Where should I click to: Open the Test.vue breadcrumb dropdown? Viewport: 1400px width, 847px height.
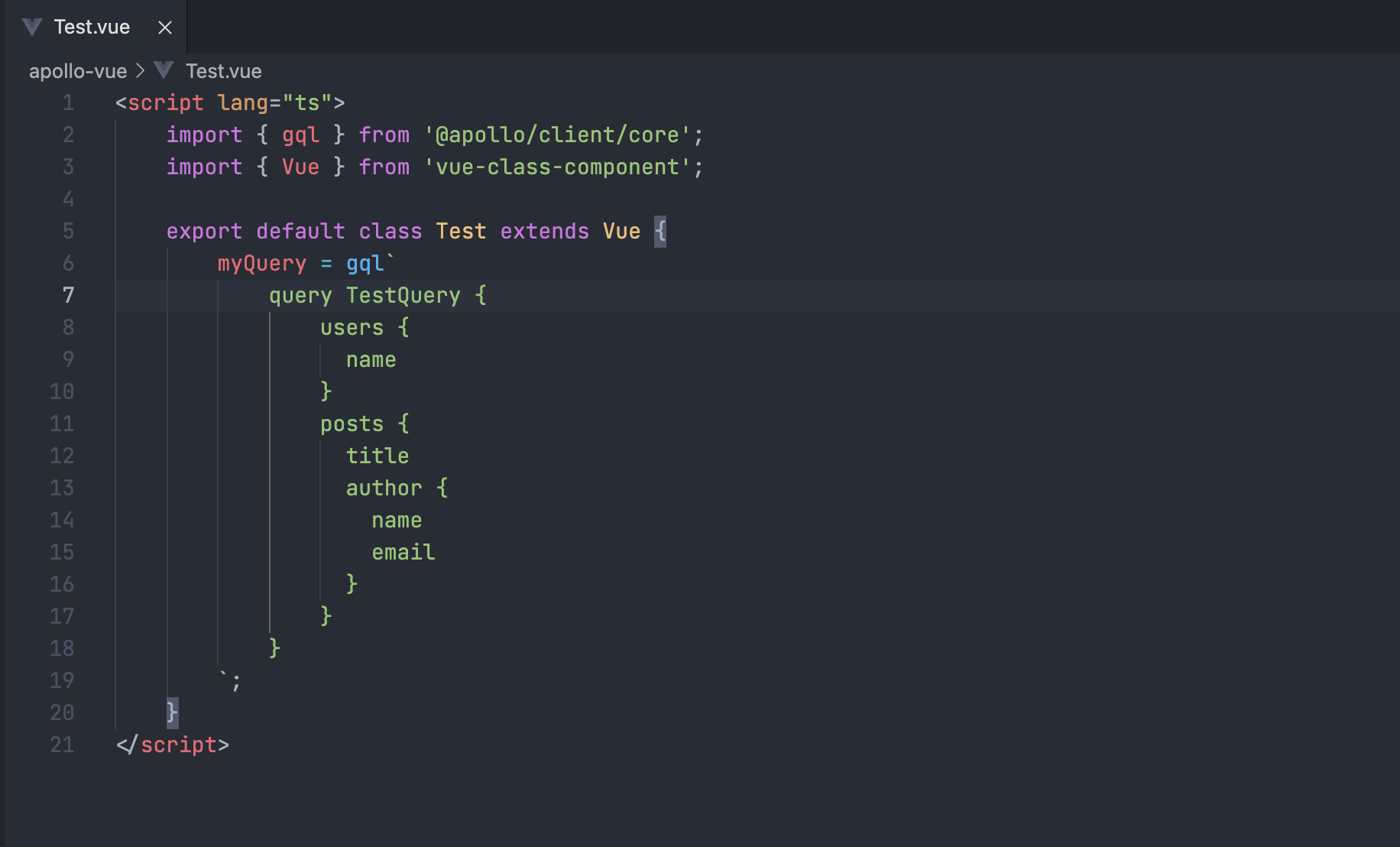tap(224, 70)
